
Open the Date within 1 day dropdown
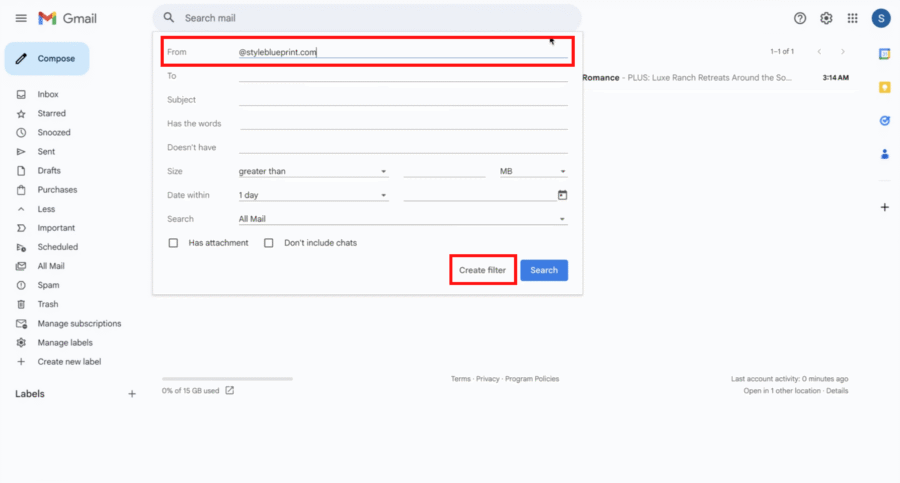[x=313, y=195]
